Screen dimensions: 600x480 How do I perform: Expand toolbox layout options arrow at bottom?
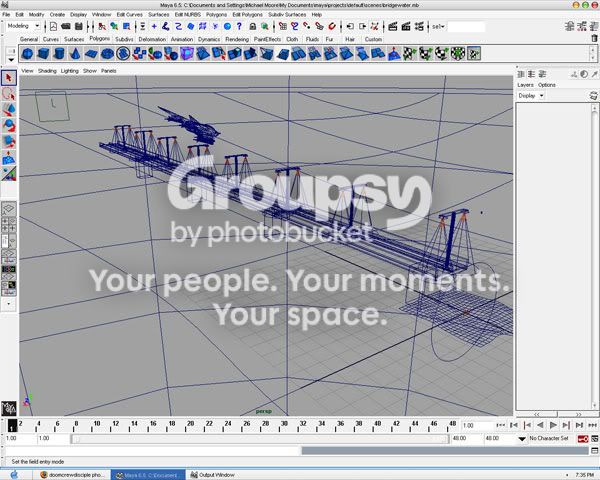tap(9, 304)
